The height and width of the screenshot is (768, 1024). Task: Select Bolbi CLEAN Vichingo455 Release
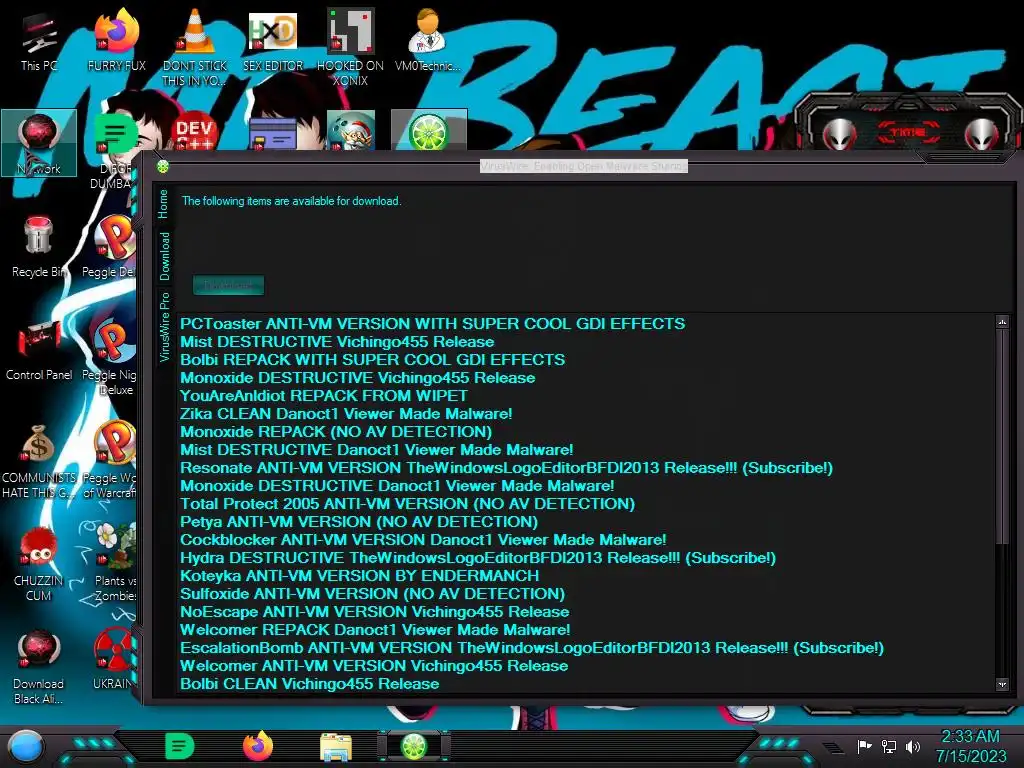coord(310,684)
